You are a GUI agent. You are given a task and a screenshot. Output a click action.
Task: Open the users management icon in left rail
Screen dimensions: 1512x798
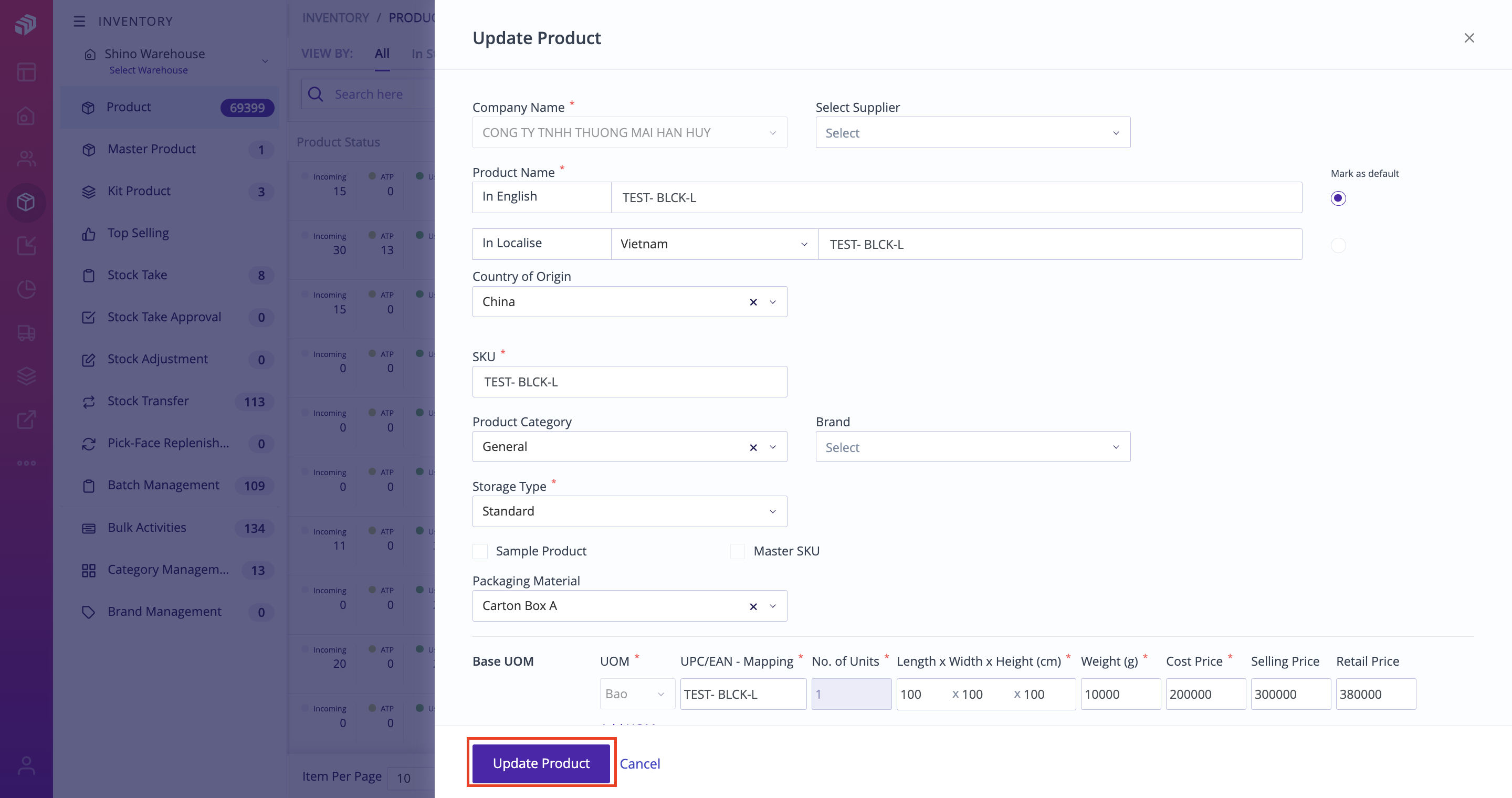click(26, 159)
